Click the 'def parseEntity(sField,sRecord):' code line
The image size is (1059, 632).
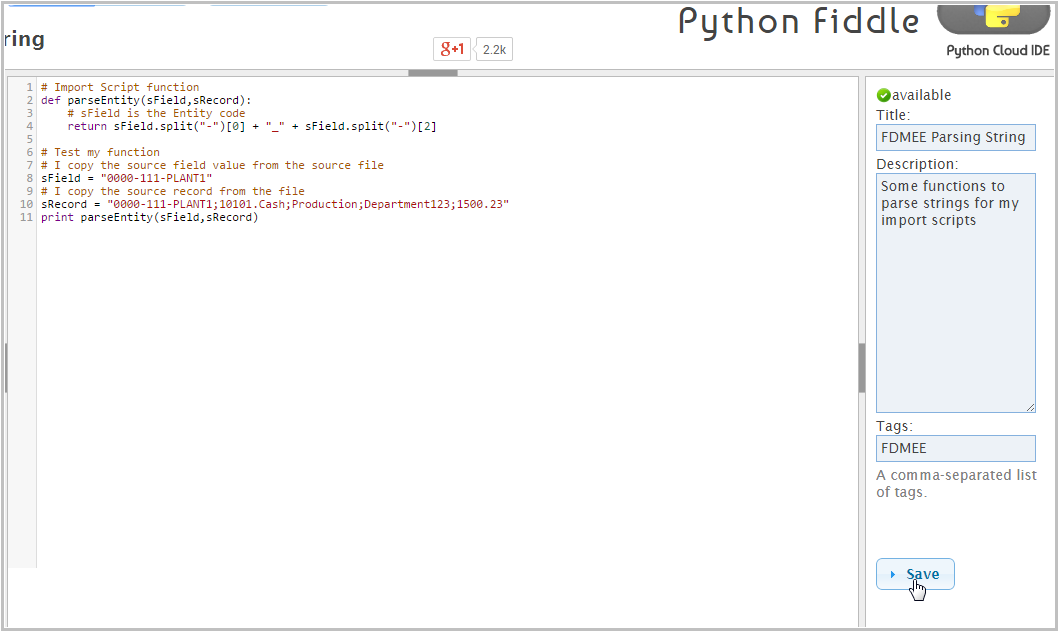coord(146,100)
